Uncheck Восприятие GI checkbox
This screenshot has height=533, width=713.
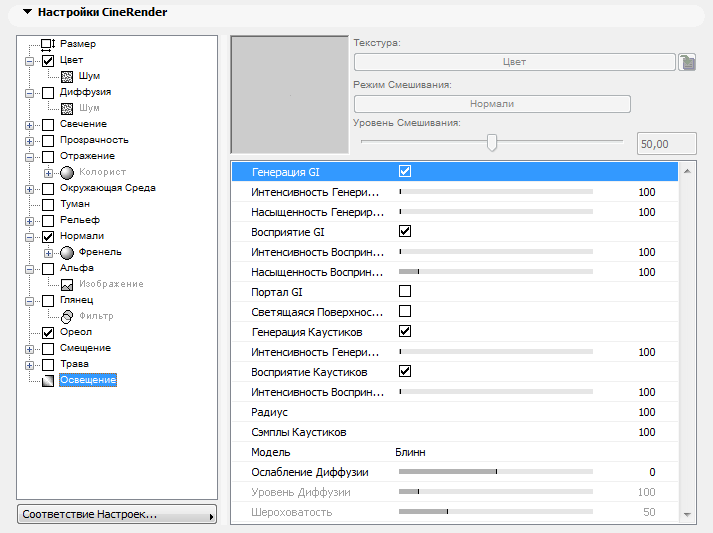tap(405, 231)
